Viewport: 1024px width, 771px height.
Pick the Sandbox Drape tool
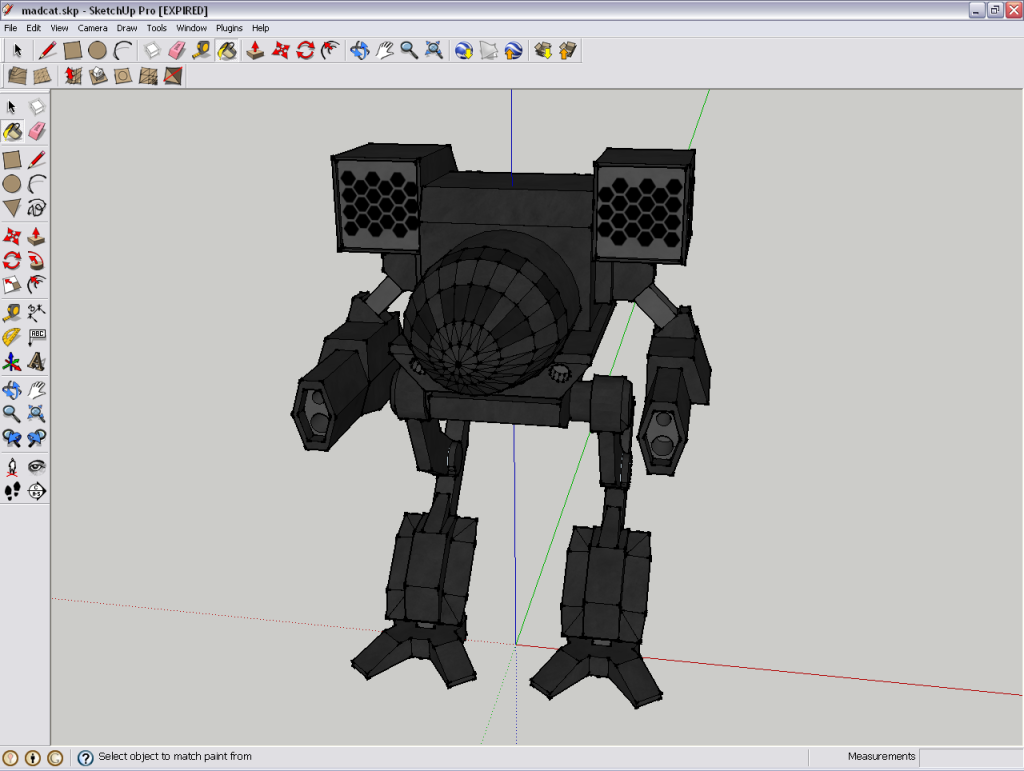(123, 76)
